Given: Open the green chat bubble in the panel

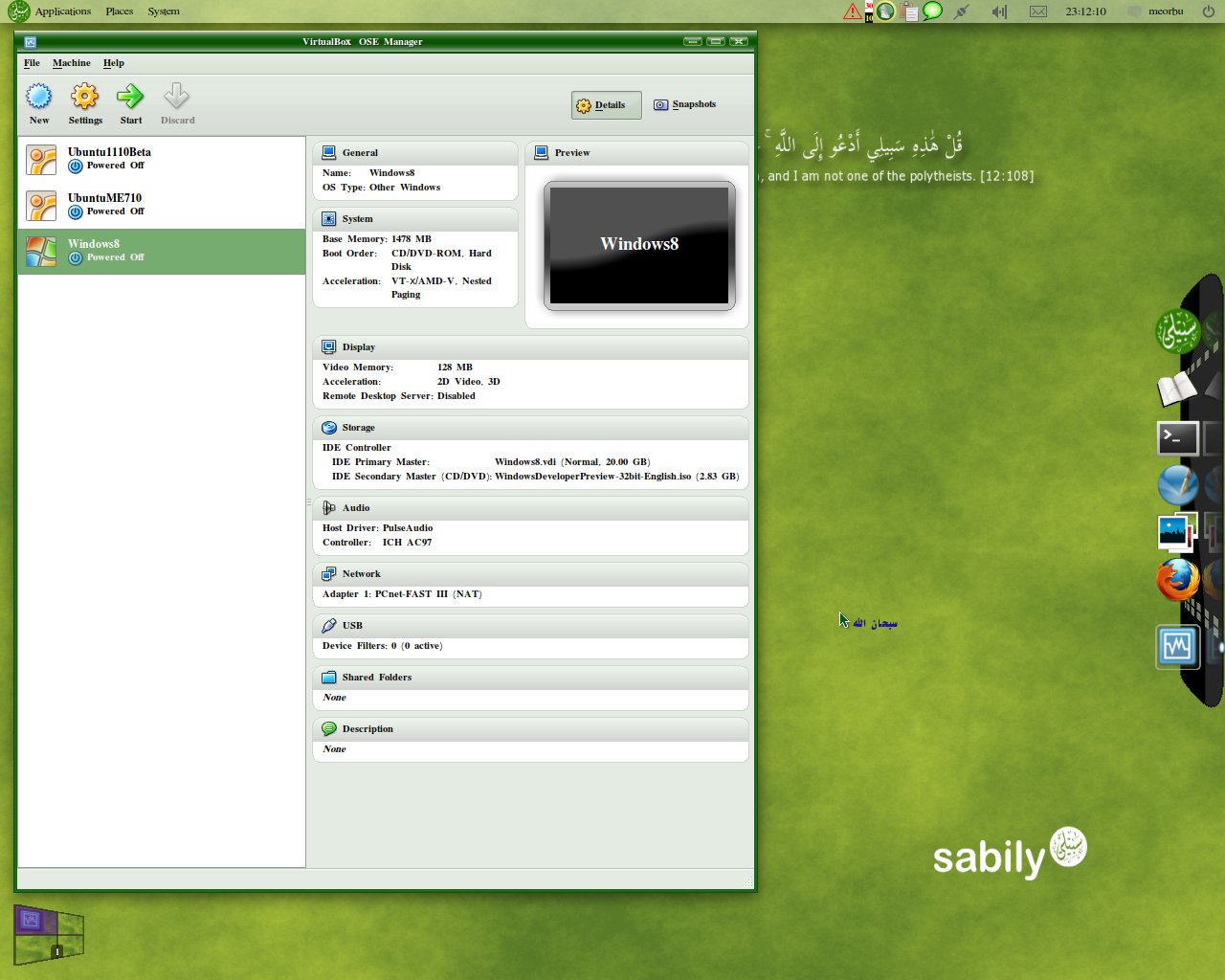Looking at the screenshot, I should [x=932, y=11].
